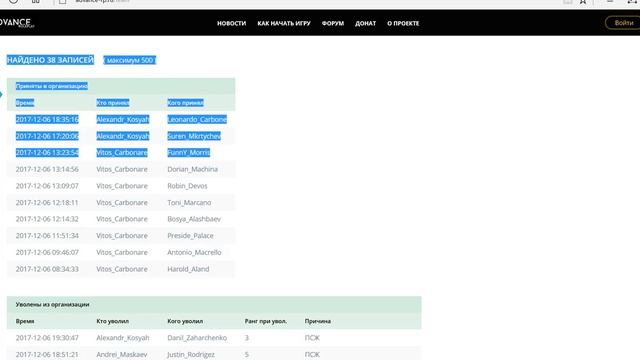Click Andrei_Maskaev in fired list
Image resolution: width=640 pixels, height=360 pixels.
pos(122,354)
